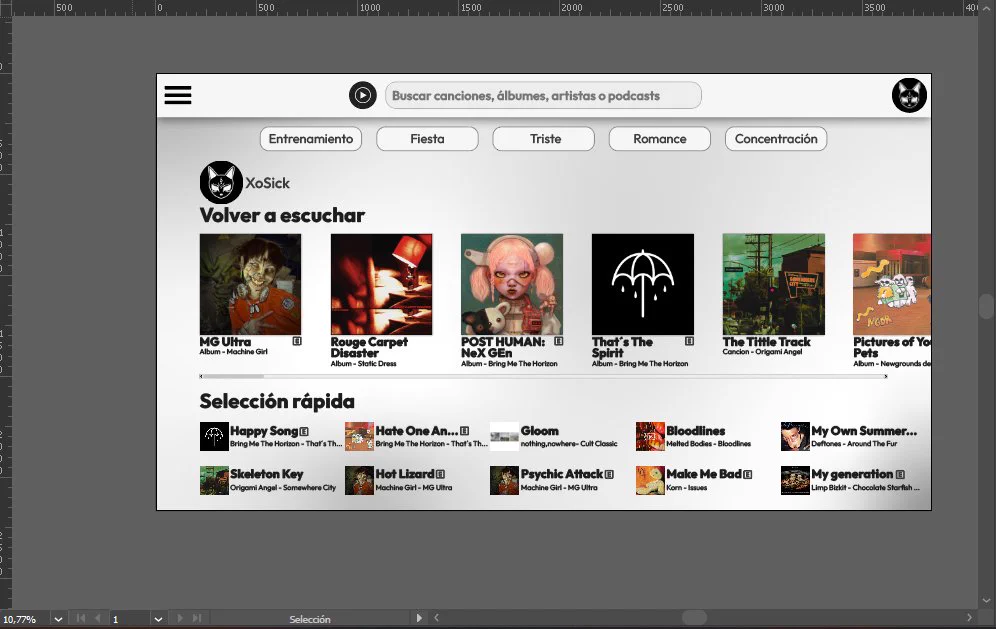
Task: Select the Concentración mood chip
Action: [x=776, y=139]
